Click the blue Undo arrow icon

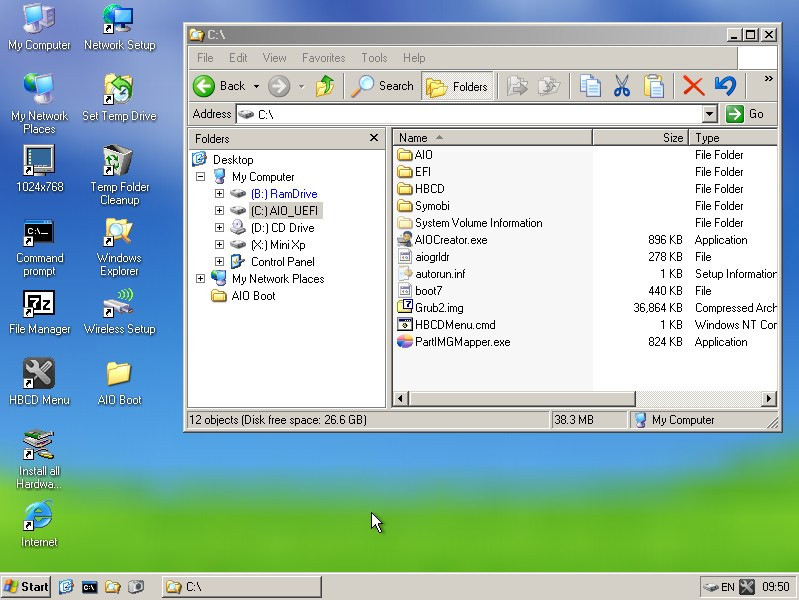[x=725, y=86]
